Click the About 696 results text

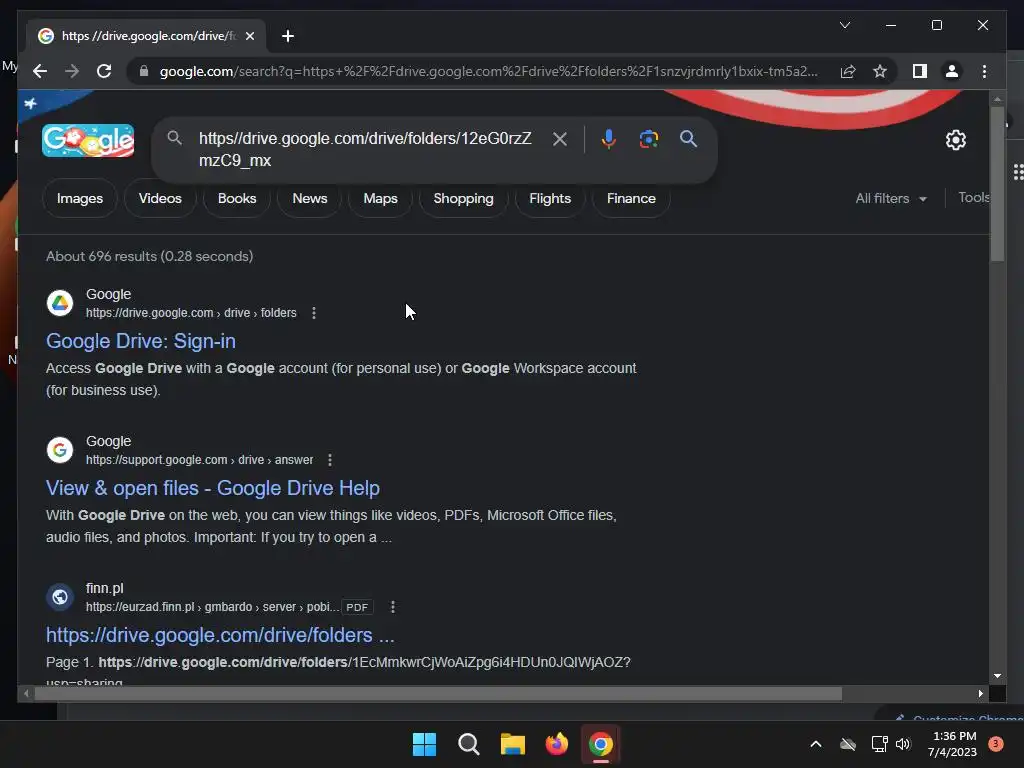tap(150, 257)
